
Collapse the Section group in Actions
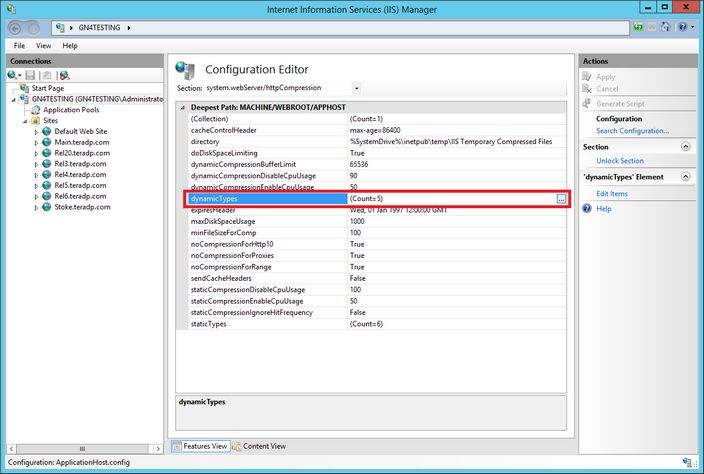tap(686, 147)
